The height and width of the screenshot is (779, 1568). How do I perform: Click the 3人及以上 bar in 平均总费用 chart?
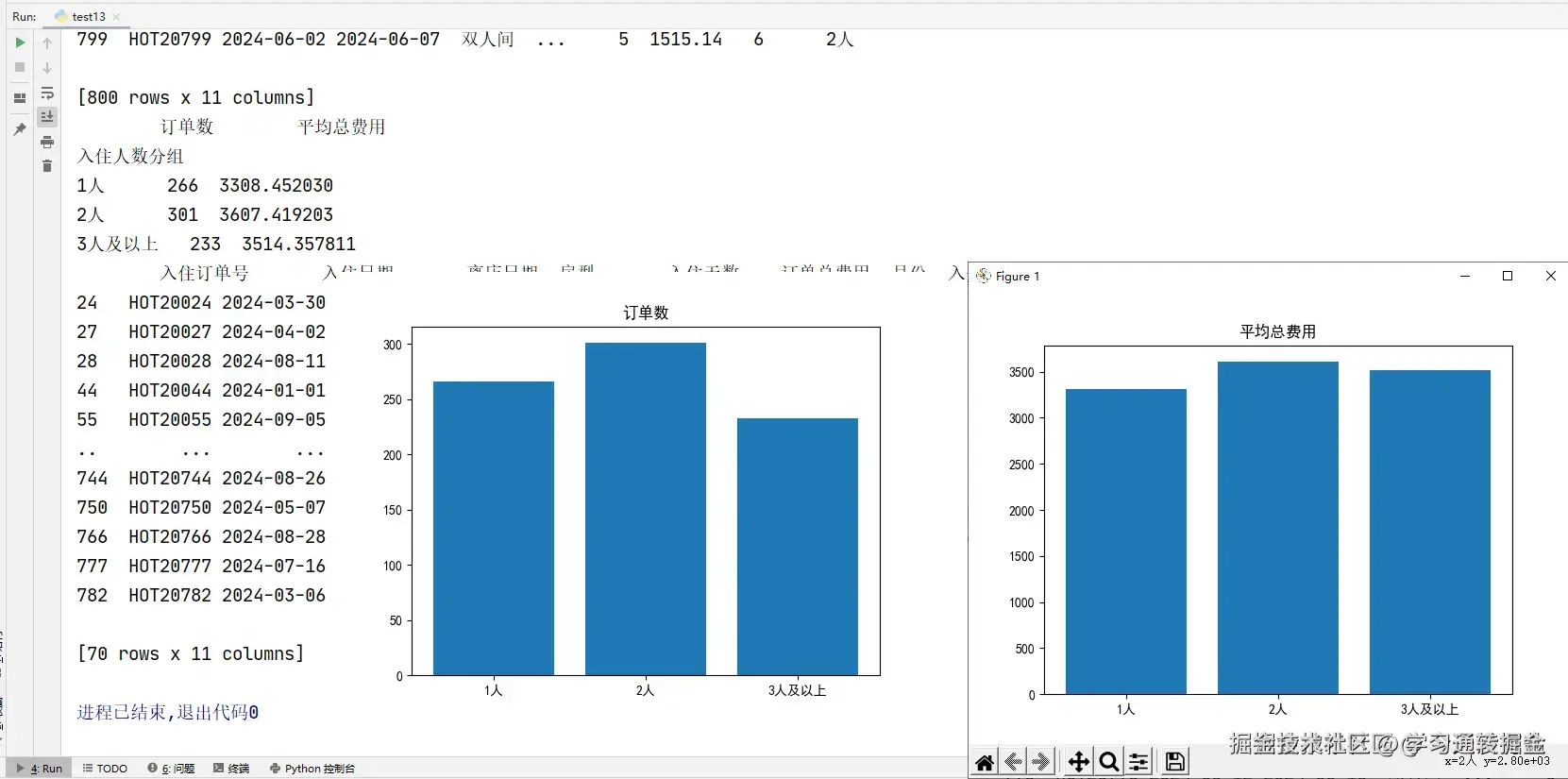(x=1430, y=532)
